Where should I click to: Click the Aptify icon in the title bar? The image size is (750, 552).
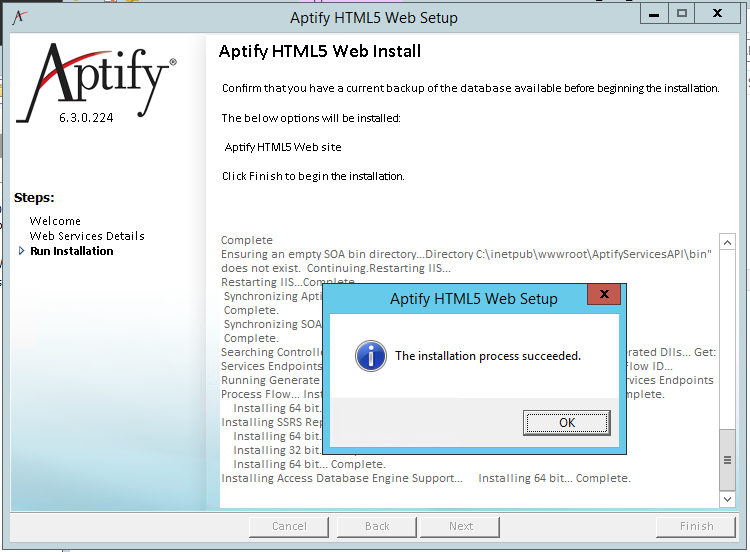19,17
